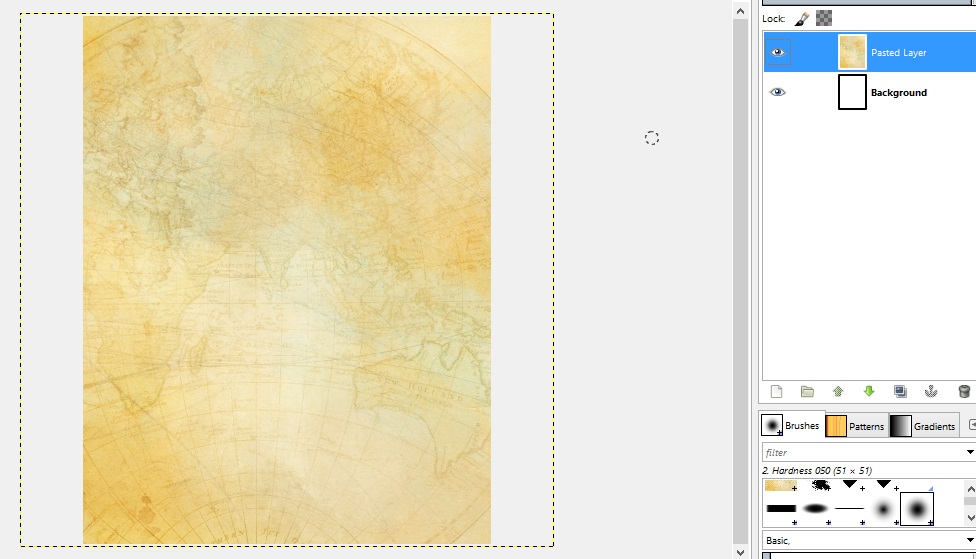
Task: Click the vintage map image on canvas
Action: [x=287, y=280]
